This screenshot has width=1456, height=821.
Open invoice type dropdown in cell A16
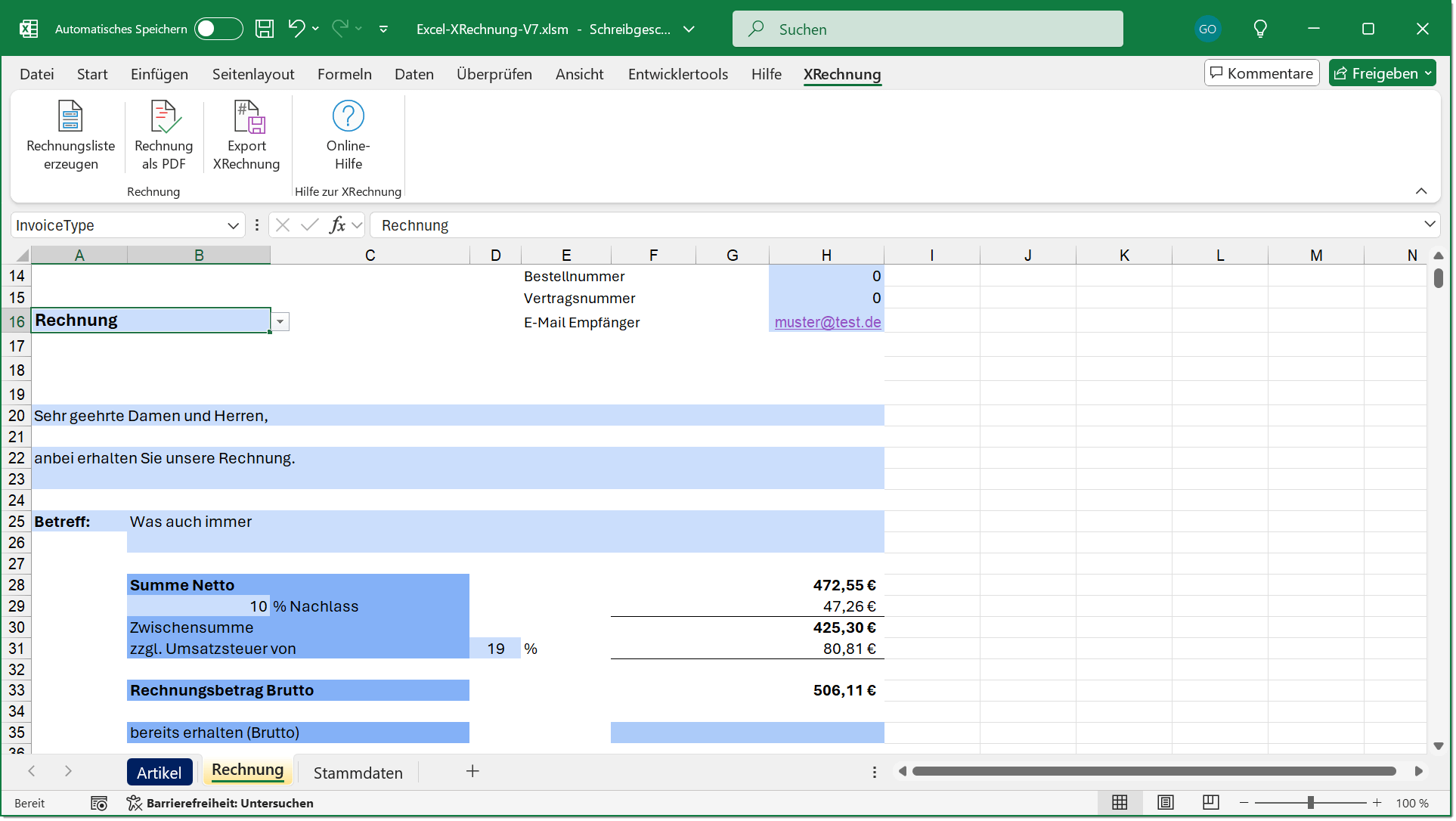280,321
